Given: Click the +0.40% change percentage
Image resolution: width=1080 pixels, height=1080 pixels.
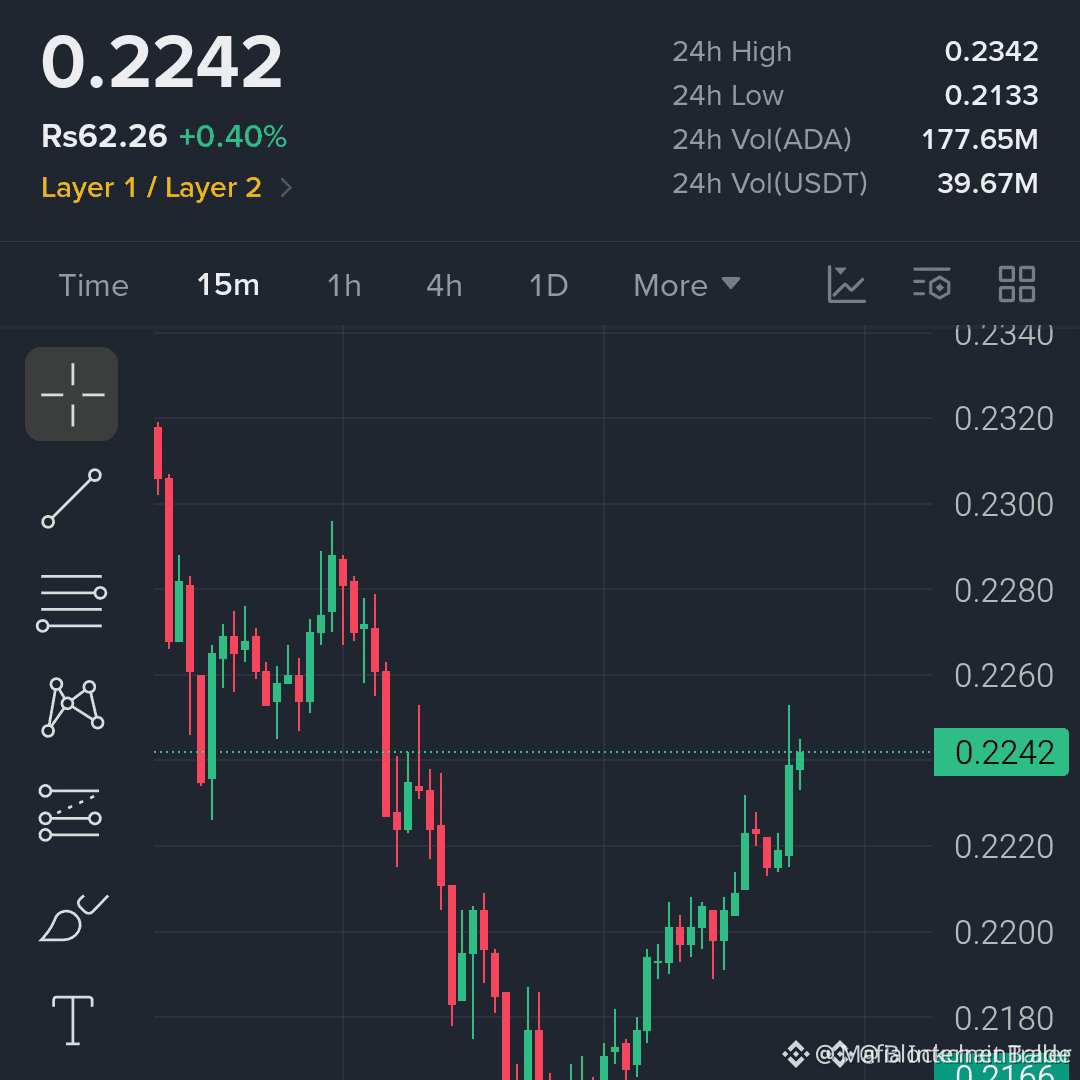Looking at the screenshot, I should click(x=233, y=137).
